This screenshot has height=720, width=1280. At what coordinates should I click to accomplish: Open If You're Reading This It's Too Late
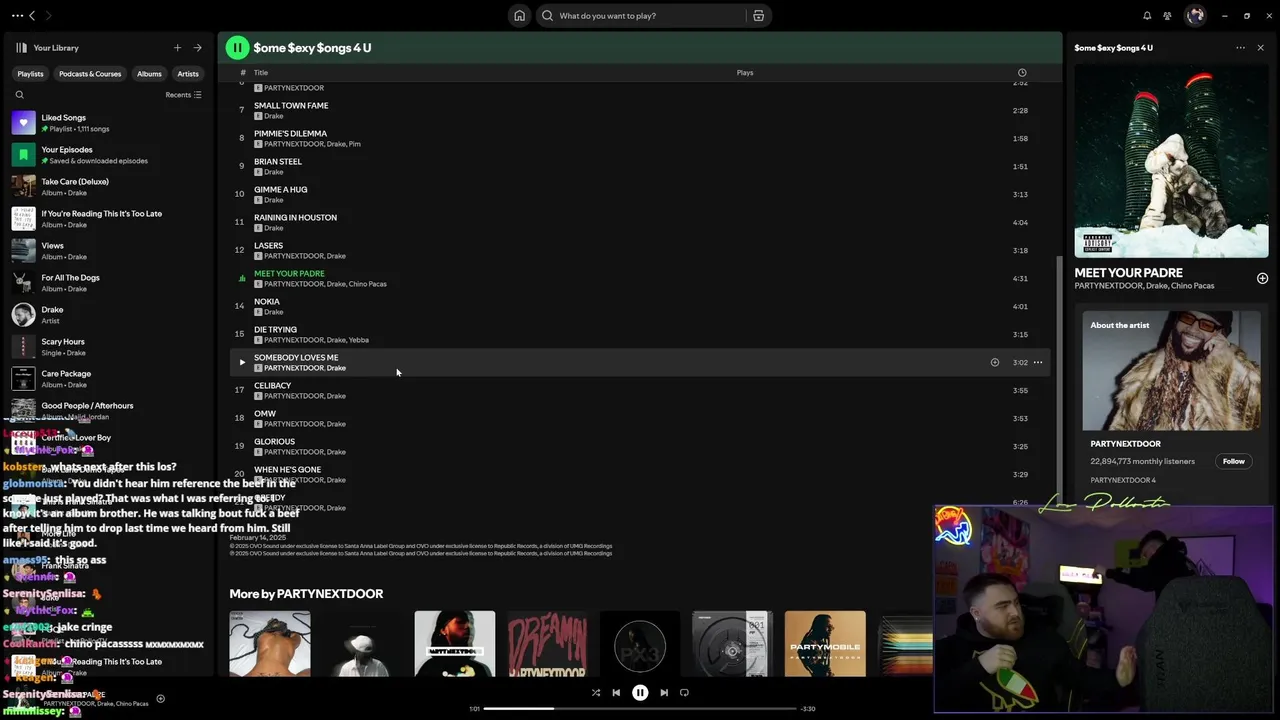(108, 219)
